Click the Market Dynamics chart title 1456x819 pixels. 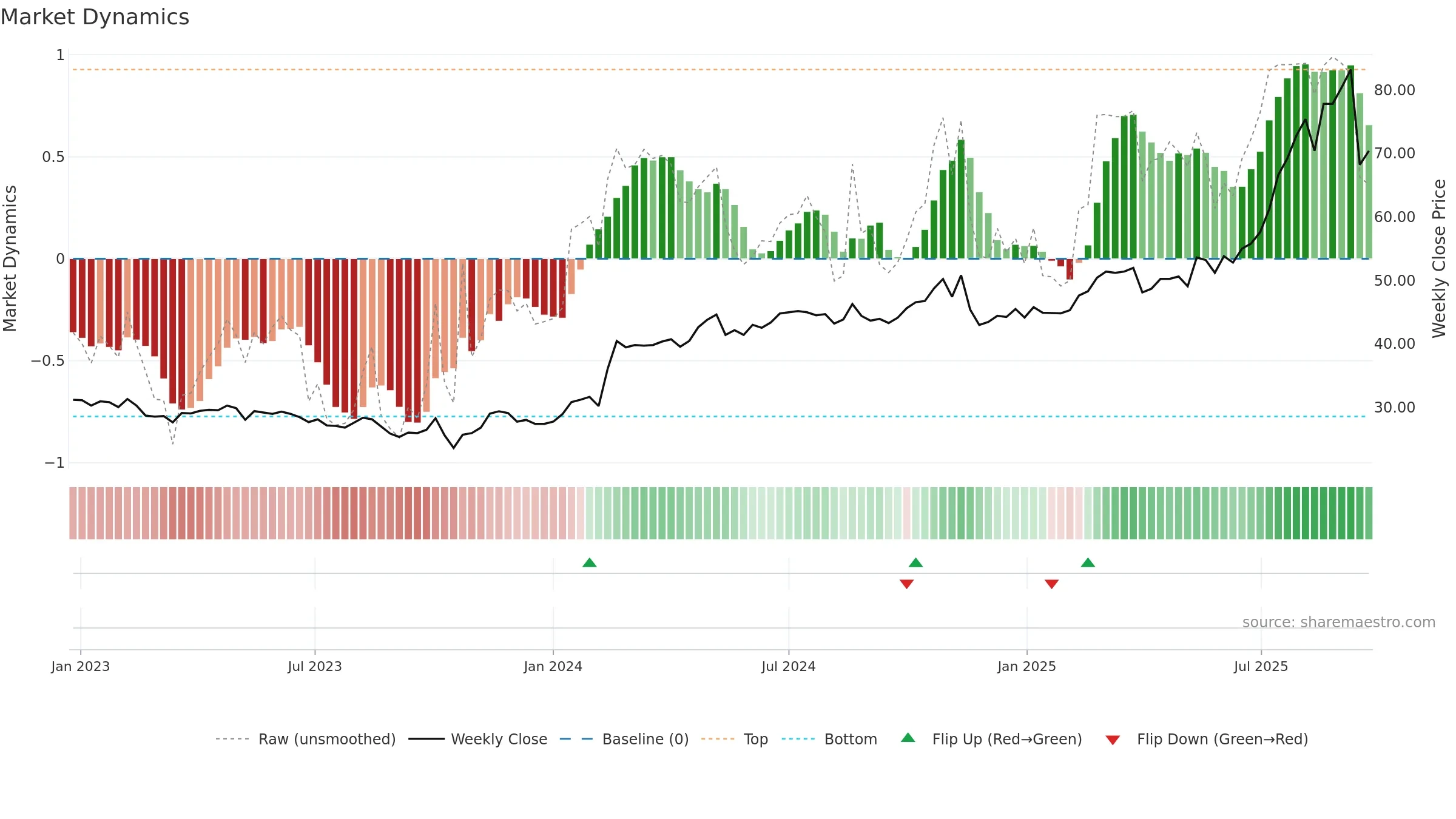coord(95,17)
